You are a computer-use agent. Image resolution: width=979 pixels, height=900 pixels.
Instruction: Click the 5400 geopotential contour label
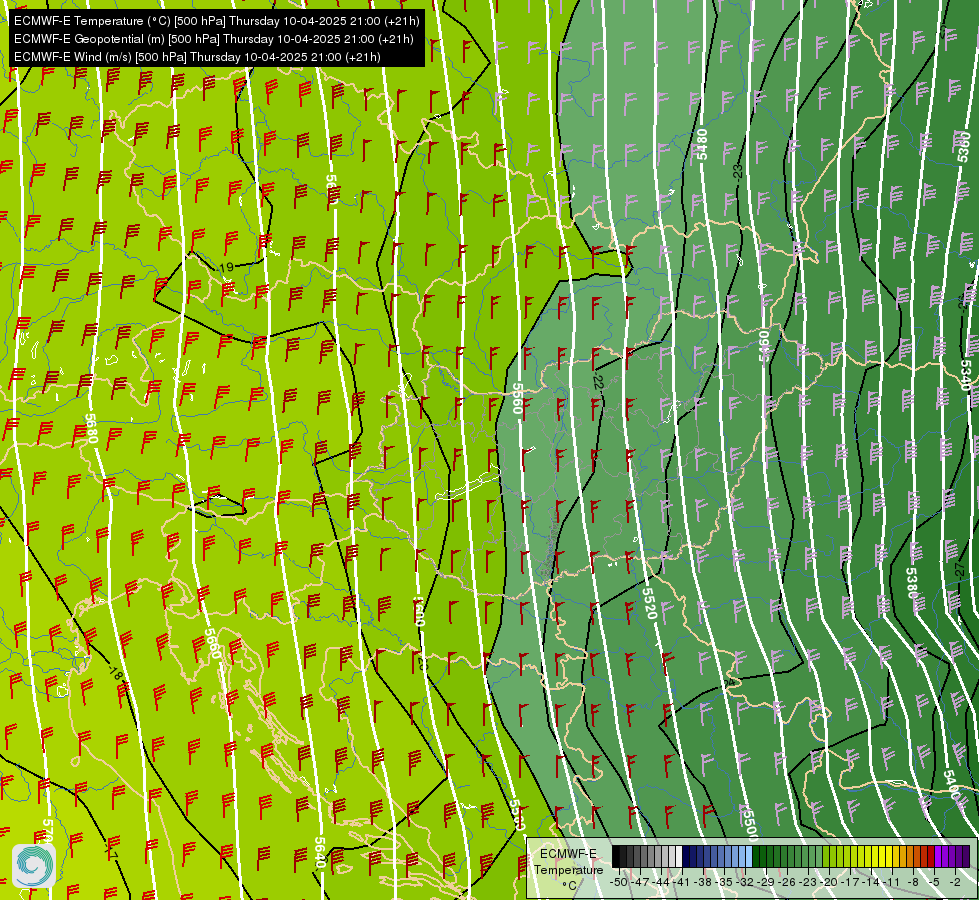pyautogui.click(x=951, y=784)
